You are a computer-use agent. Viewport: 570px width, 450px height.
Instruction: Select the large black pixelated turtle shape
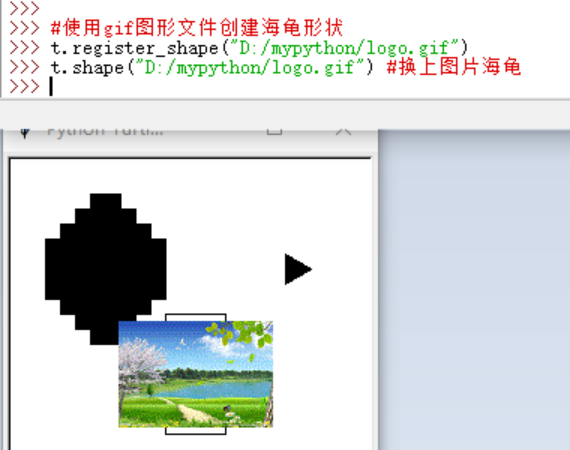point(106,269)
